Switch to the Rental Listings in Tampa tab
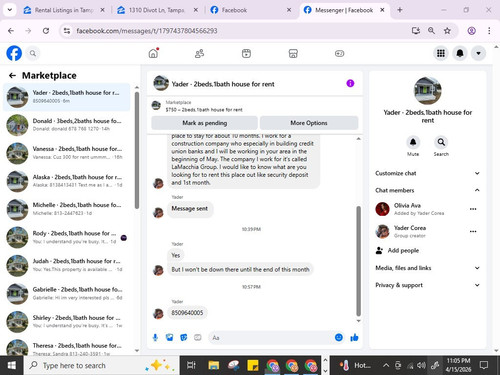The height and width of the screenshot is (375, 500). pos(64,10)
